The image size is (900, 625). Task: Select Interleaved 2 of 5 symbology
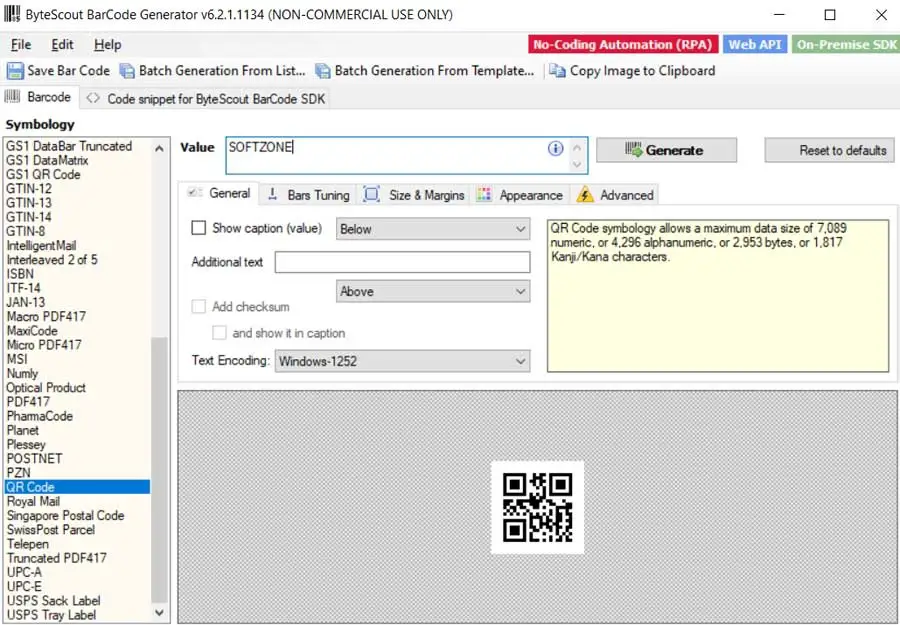(52, 260)
